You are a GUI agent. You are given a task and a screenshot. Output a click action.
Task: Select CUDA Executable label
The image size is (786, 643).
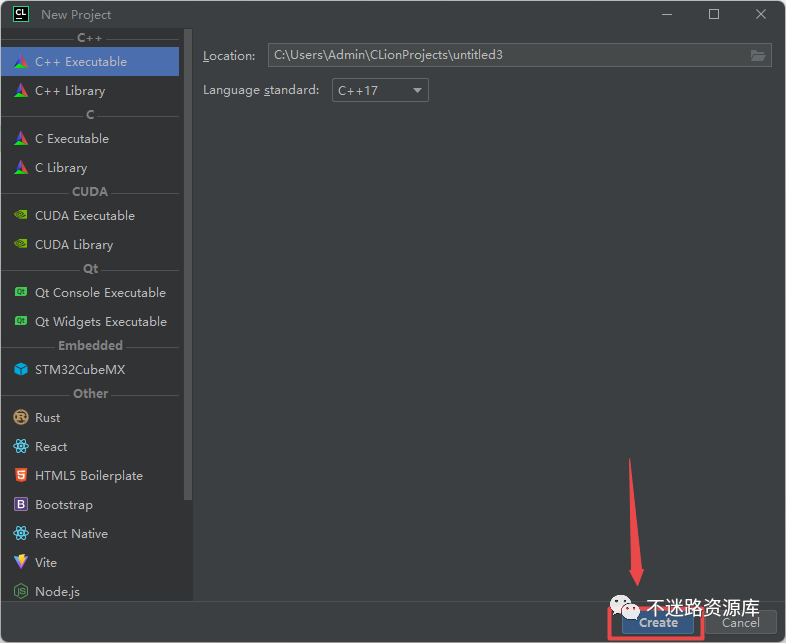click(85, 216)
